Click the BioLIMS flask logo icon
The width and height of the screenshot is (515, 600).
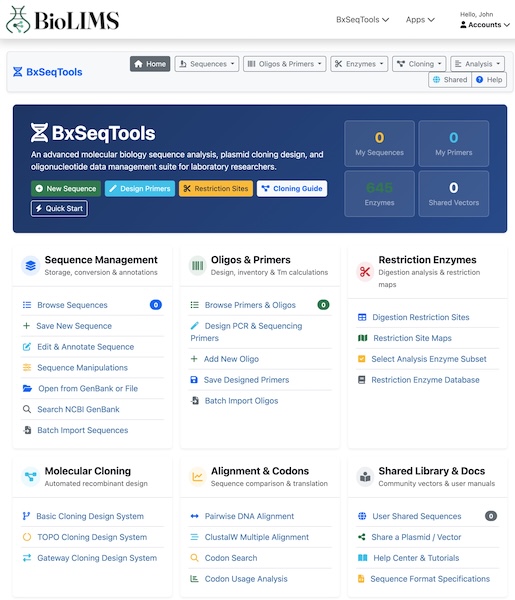tap(18, 20)
